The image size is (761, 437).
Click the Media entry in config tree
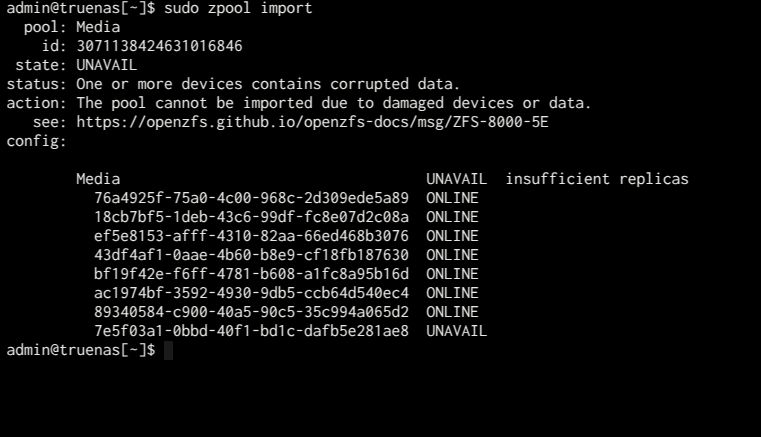(x=98, y=179)
